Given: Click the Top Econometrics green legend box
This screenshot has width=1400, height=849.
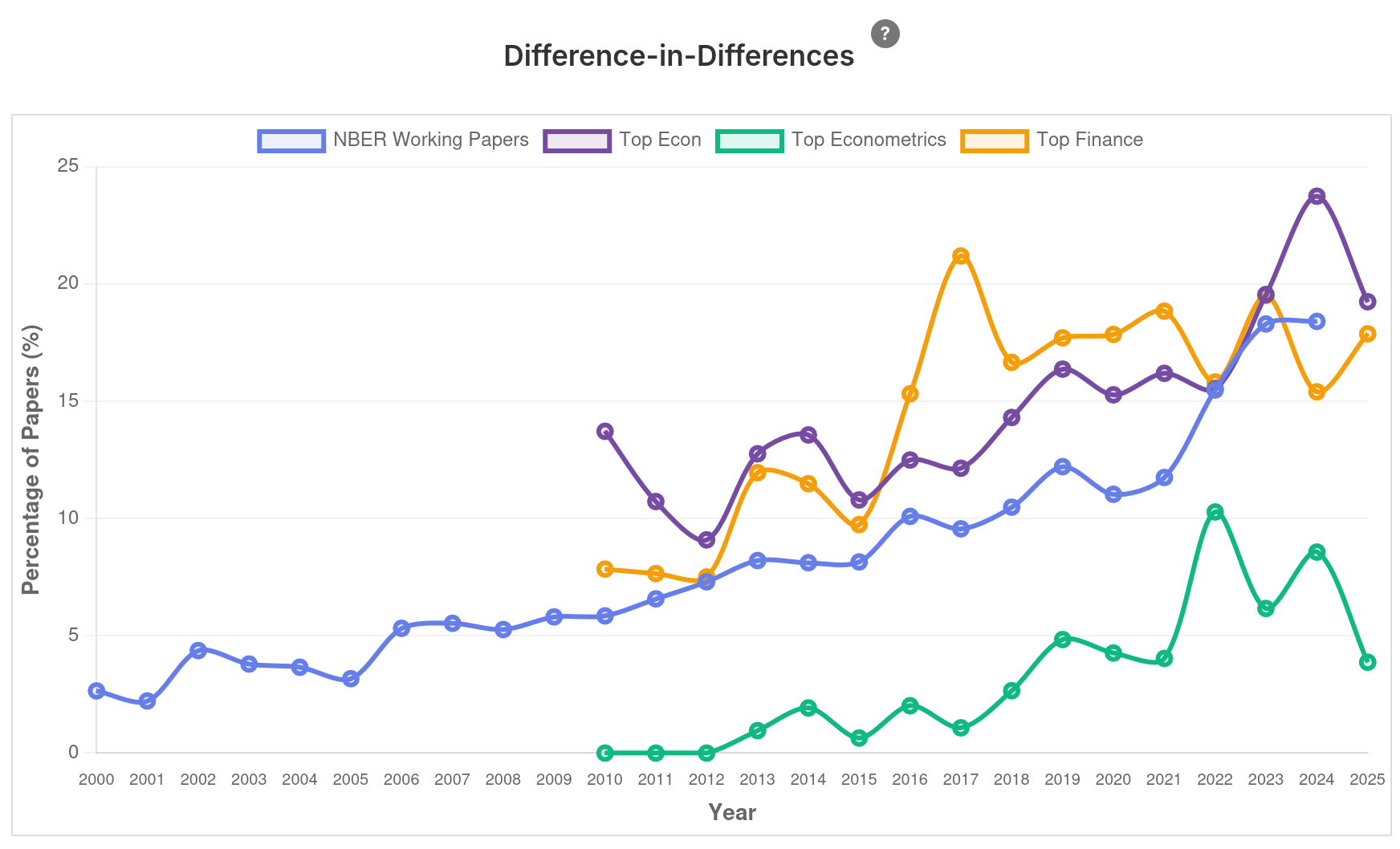Looking at the screenshot, I should coord(750,140).
